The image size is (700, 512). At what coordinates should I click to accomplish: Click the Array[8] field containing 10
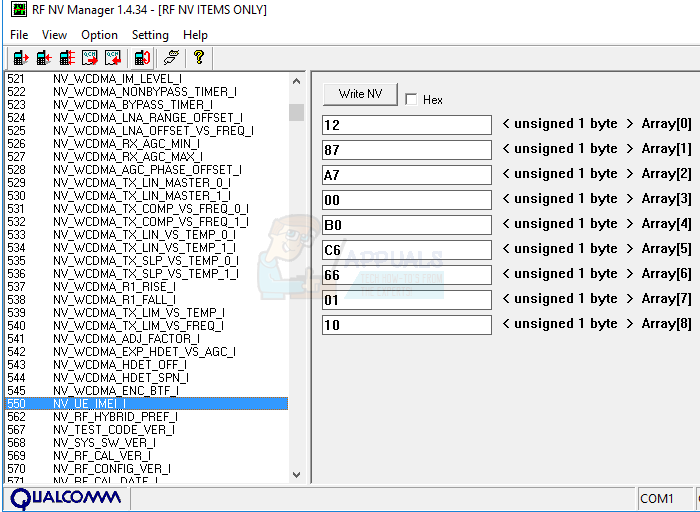tap(407, 325)
